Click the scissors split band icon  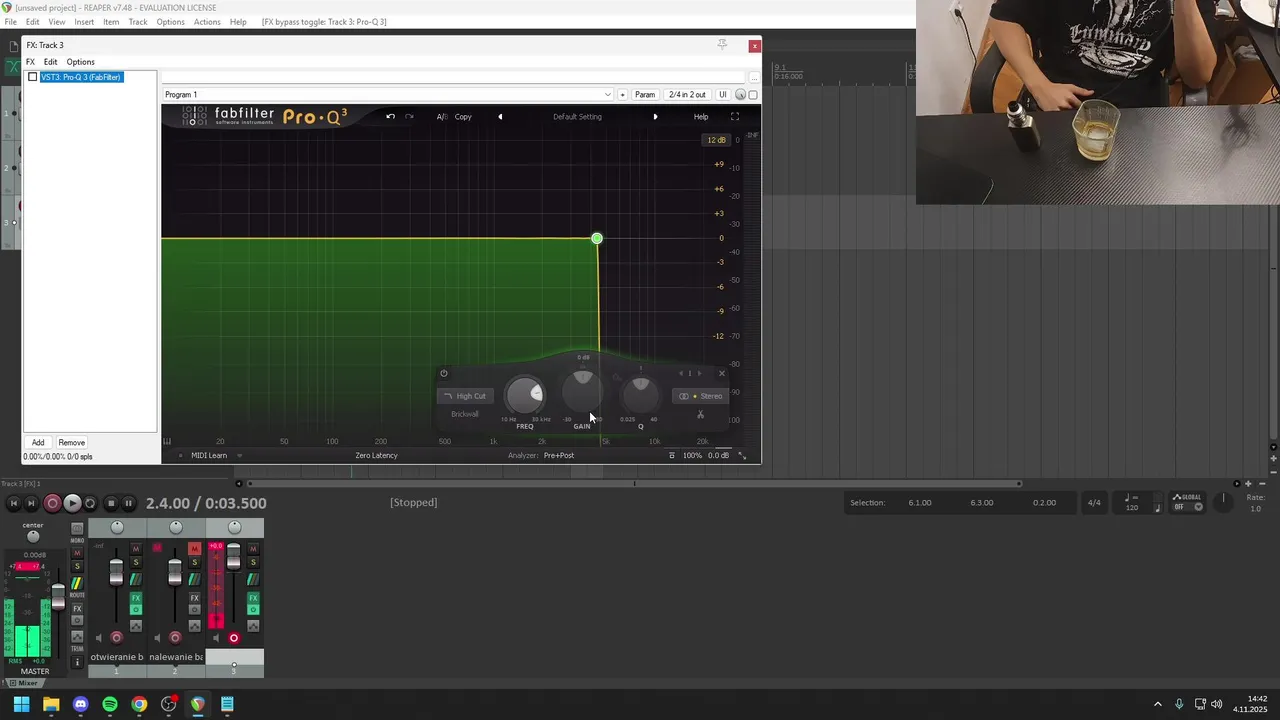point(700,414)
